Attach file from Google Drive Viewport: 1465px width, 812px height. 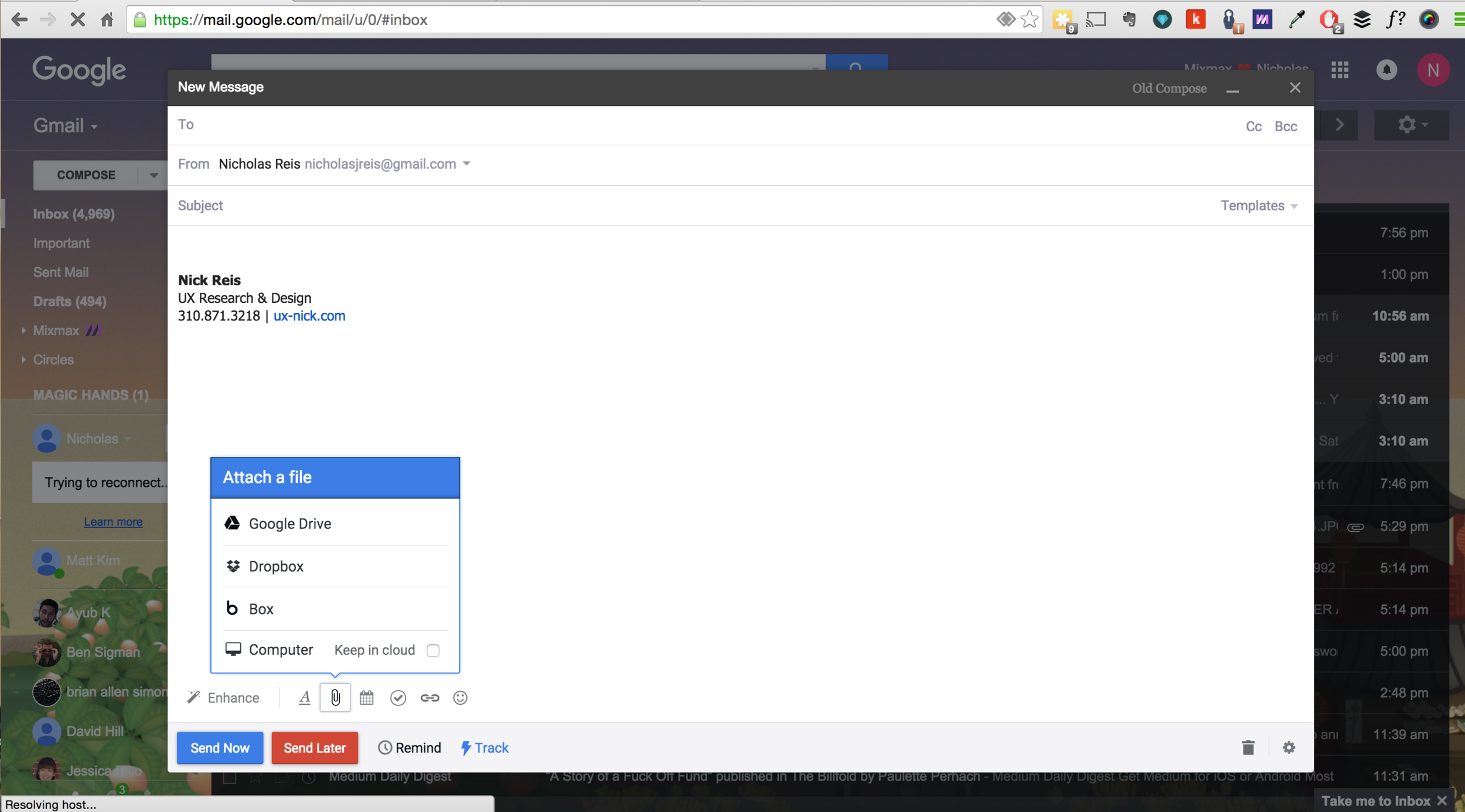335,523
